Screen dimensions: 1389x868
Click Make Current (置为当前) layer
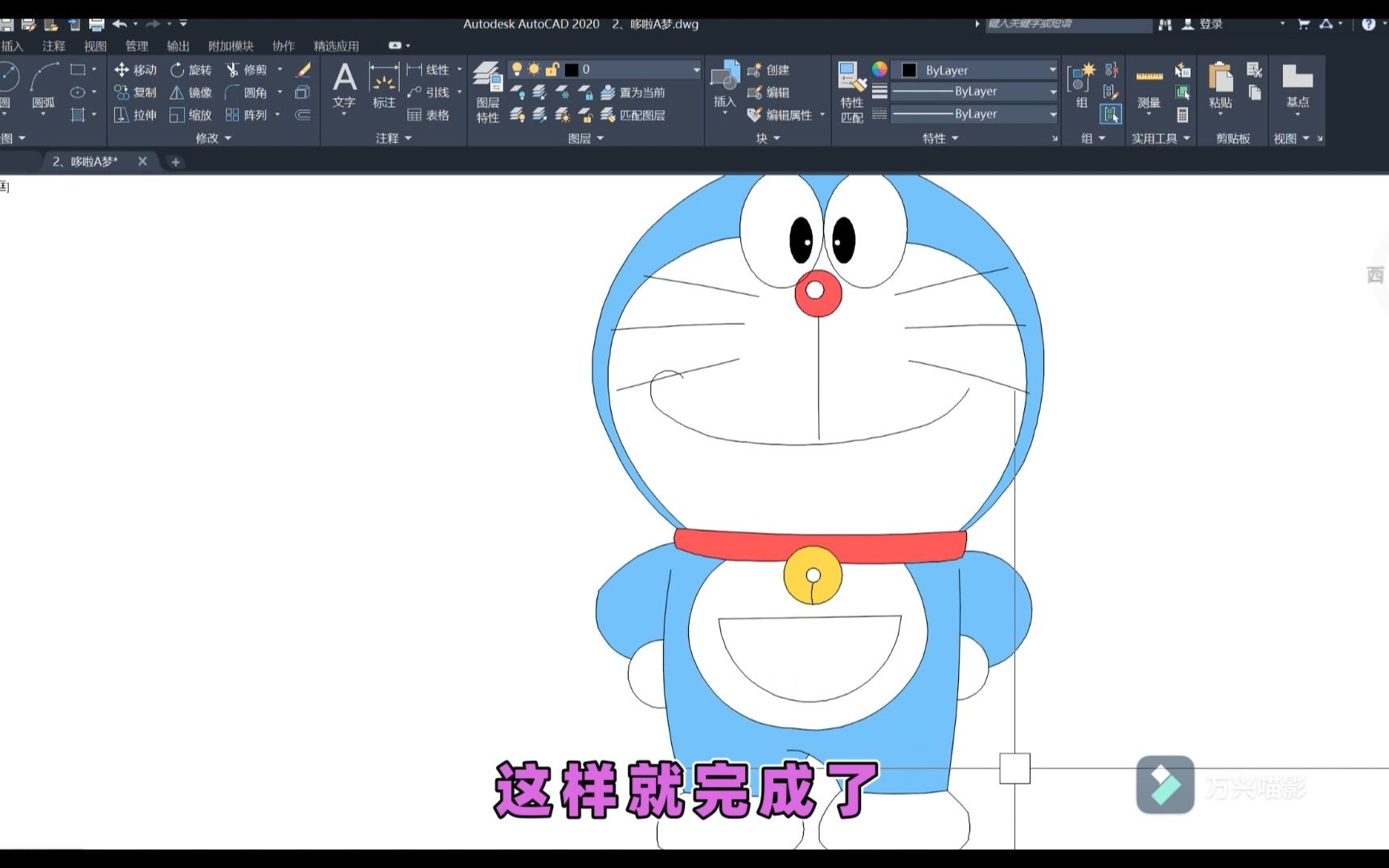click(633, 92)
